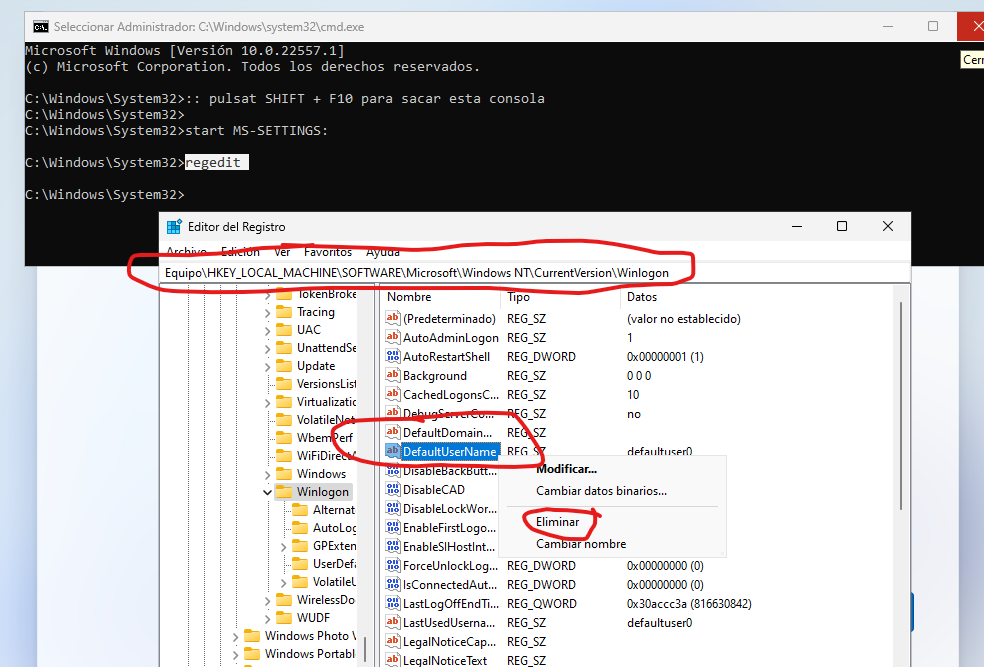Open the Favoritos menu

coord(328,252)
